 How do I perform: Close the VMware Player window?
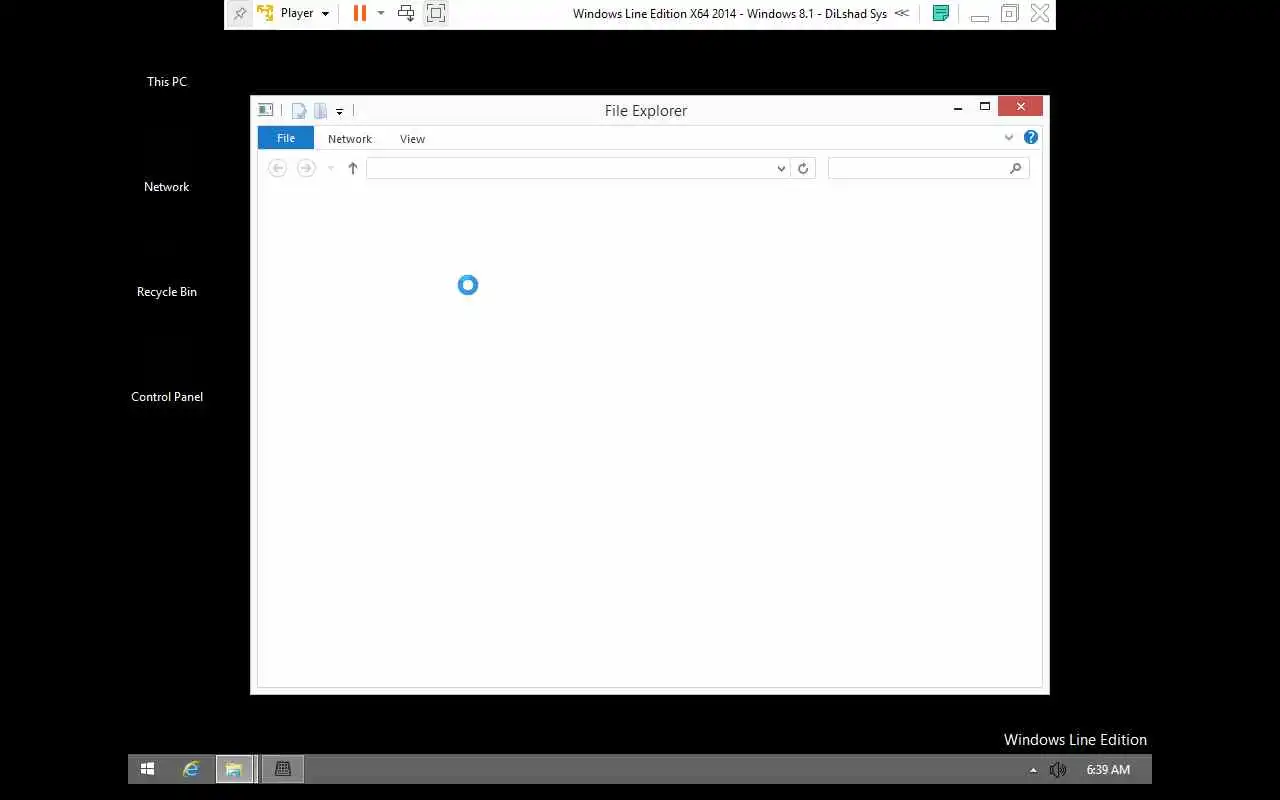1040,13
